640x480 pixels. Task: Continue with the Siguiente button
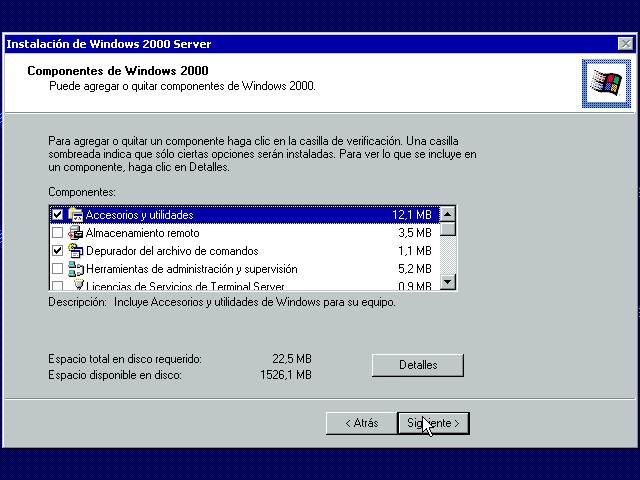coord(433,423)
